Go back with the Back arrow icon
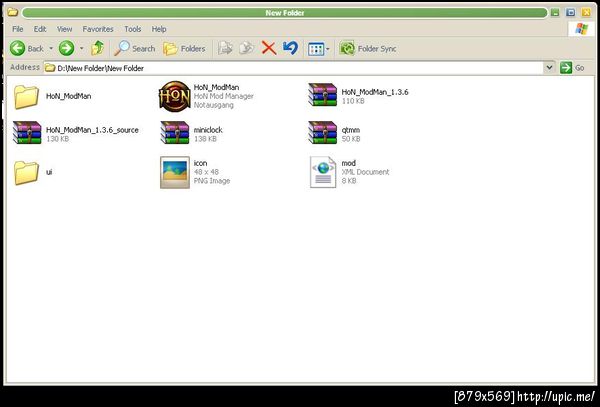The height and width of the screenshot is (407, 600). (17, 49)
